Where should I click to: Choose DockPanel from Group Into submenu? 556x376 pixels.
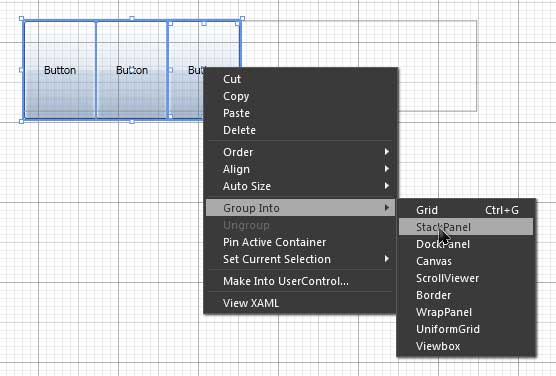tap(466, 244)
